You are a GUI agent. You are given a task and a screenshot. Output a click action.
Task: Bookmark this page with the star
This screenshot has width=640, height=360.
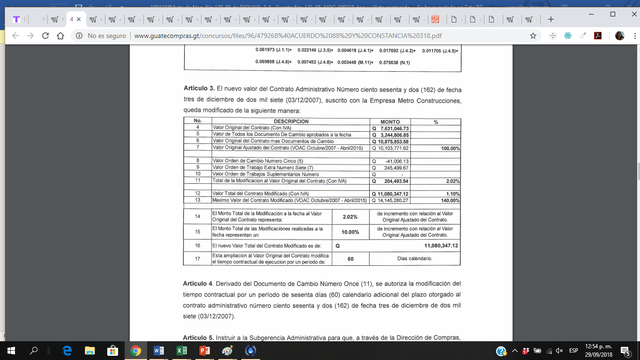pos(533,36)
